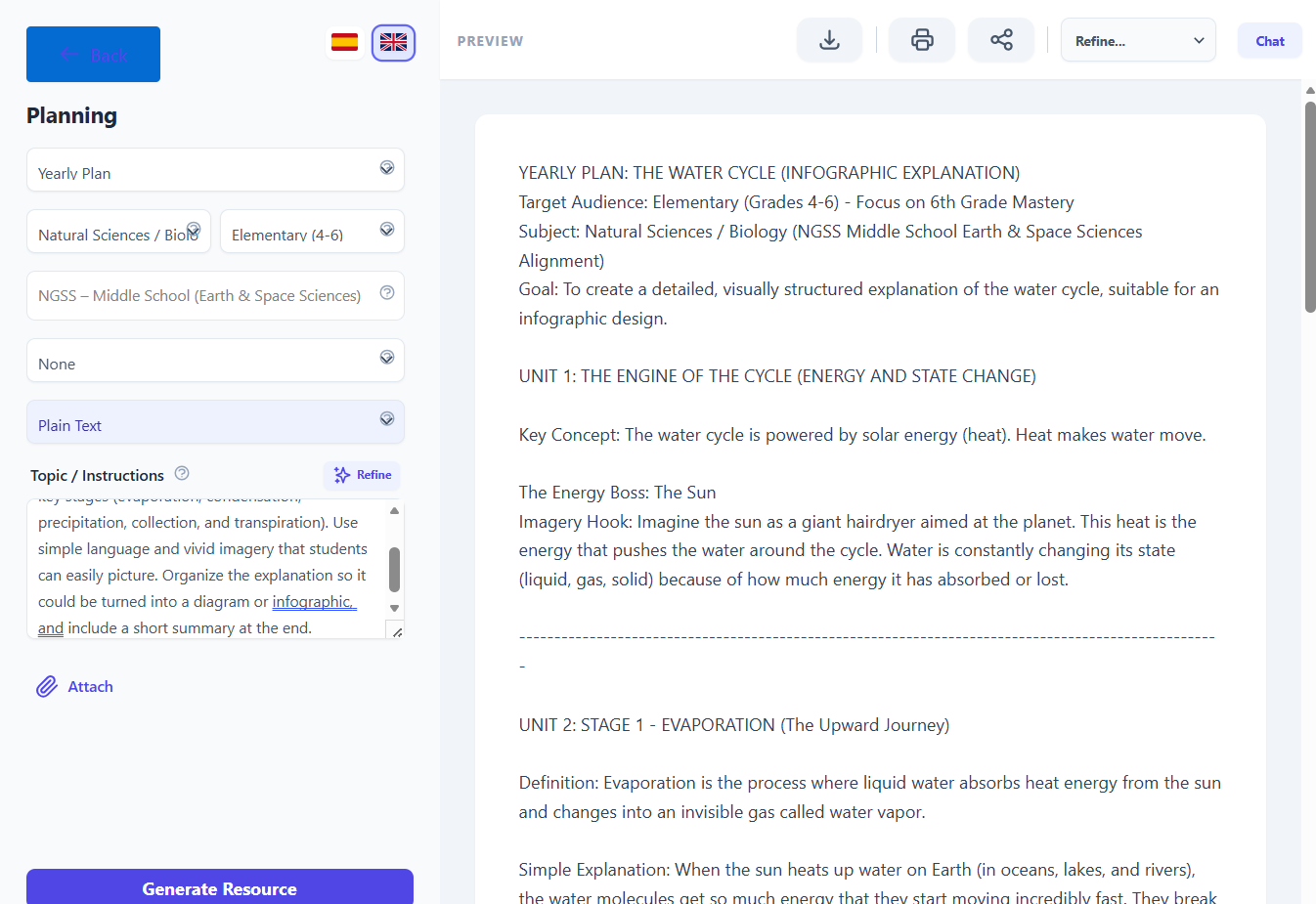Open the Chat tab
1316x904 pixels.
1269,41
